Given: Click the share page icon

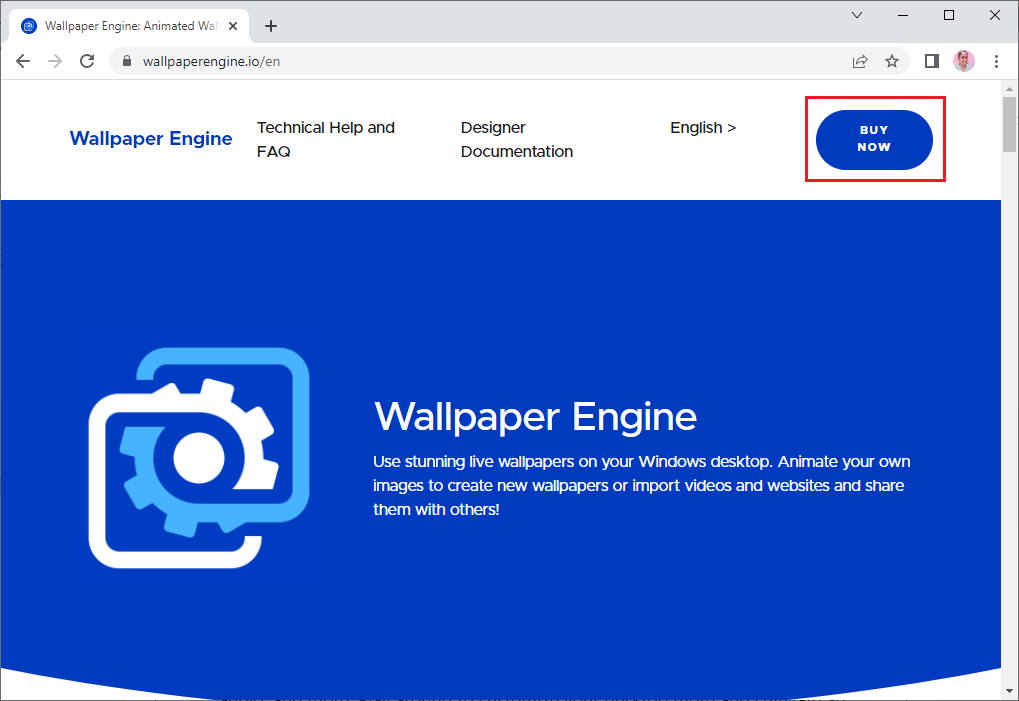Looking at the screenshot, I should coord(860,61).
